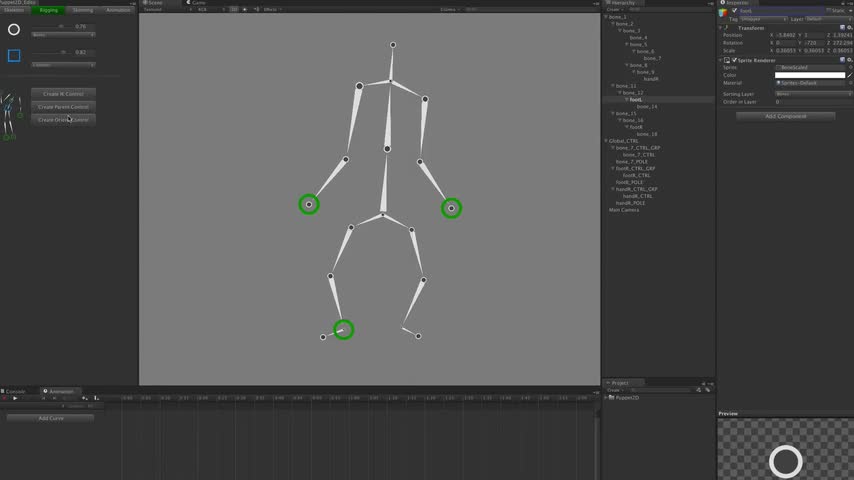This screenshot has height=480, width=854.
Task: Open Hierarchy Create dropdown
Action: click(615, 10)
